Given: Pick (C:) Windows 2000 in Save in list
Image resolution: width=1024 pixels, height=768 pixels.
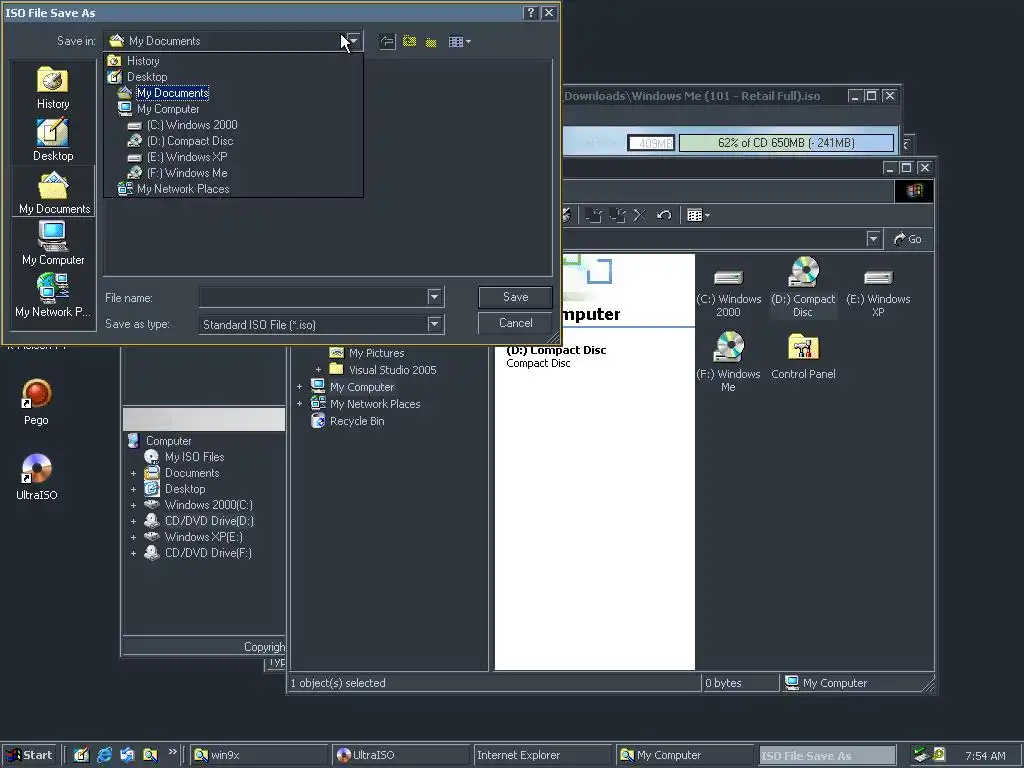Looking at the screenshot, I should tap(192, 125).
